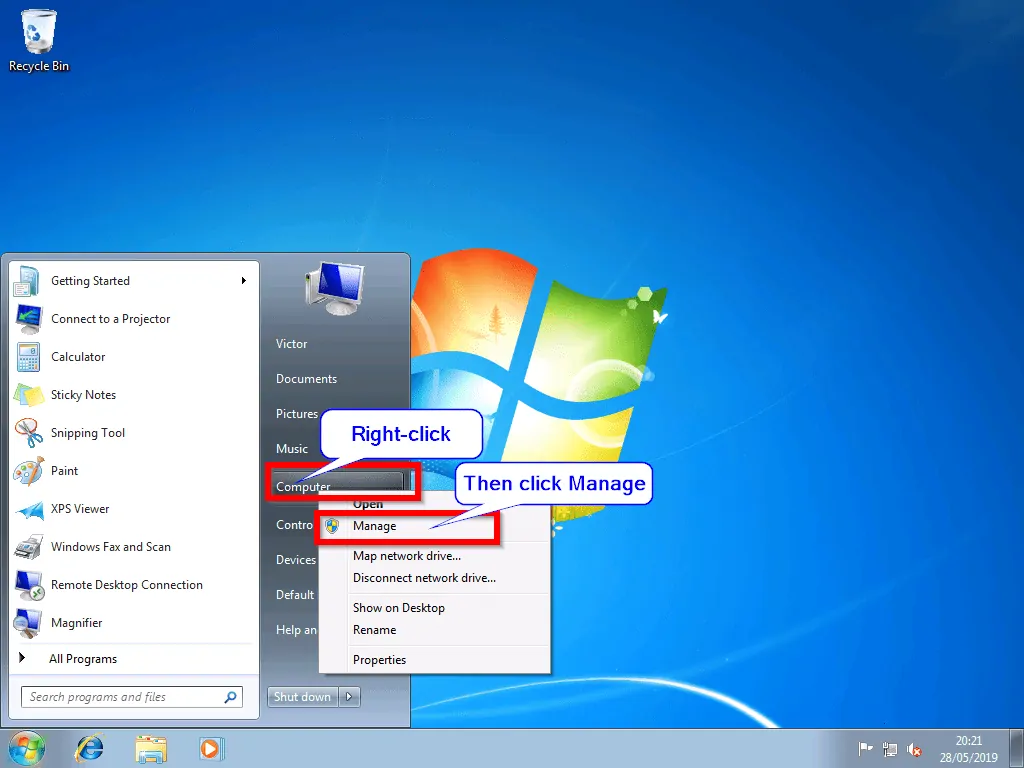Open the Connect to a Projector icon

pyautogui.click(x=27, y=319)
